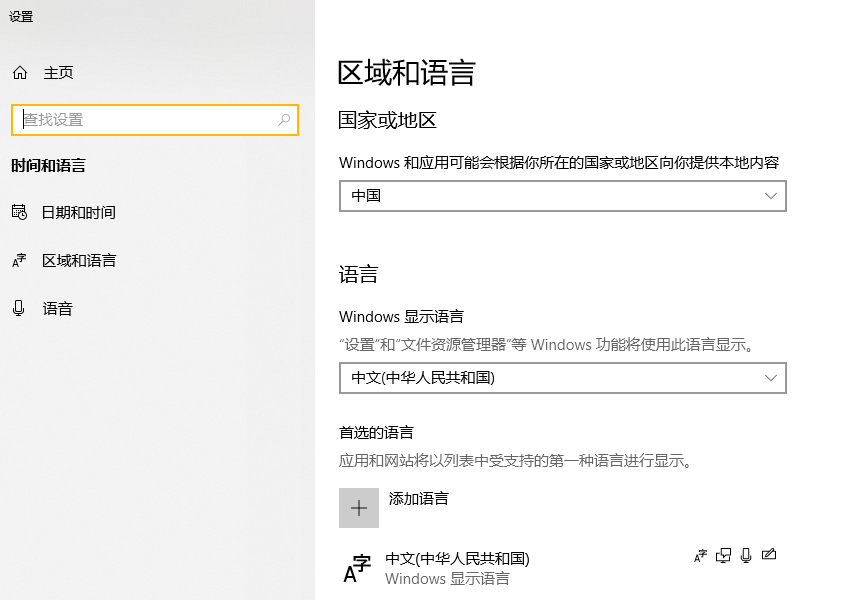Click the magnifier icon in the search box

click(284, 120)
